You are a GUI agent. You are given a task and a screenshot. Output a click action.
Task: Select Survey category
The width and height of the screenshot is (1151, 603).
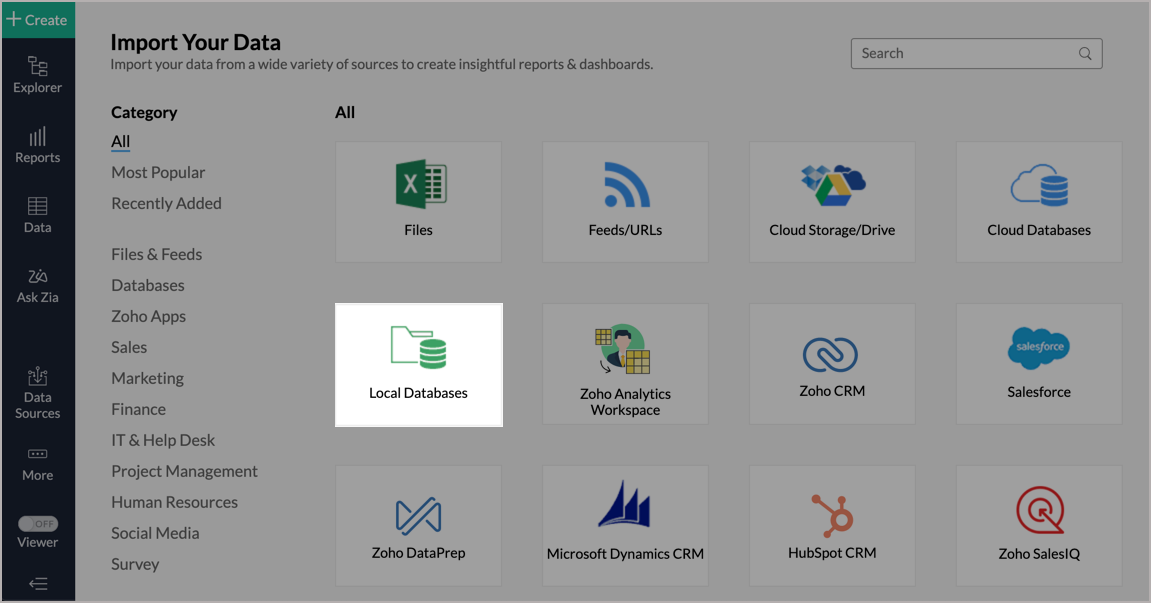pyautogui.click(x=135, y=564)
